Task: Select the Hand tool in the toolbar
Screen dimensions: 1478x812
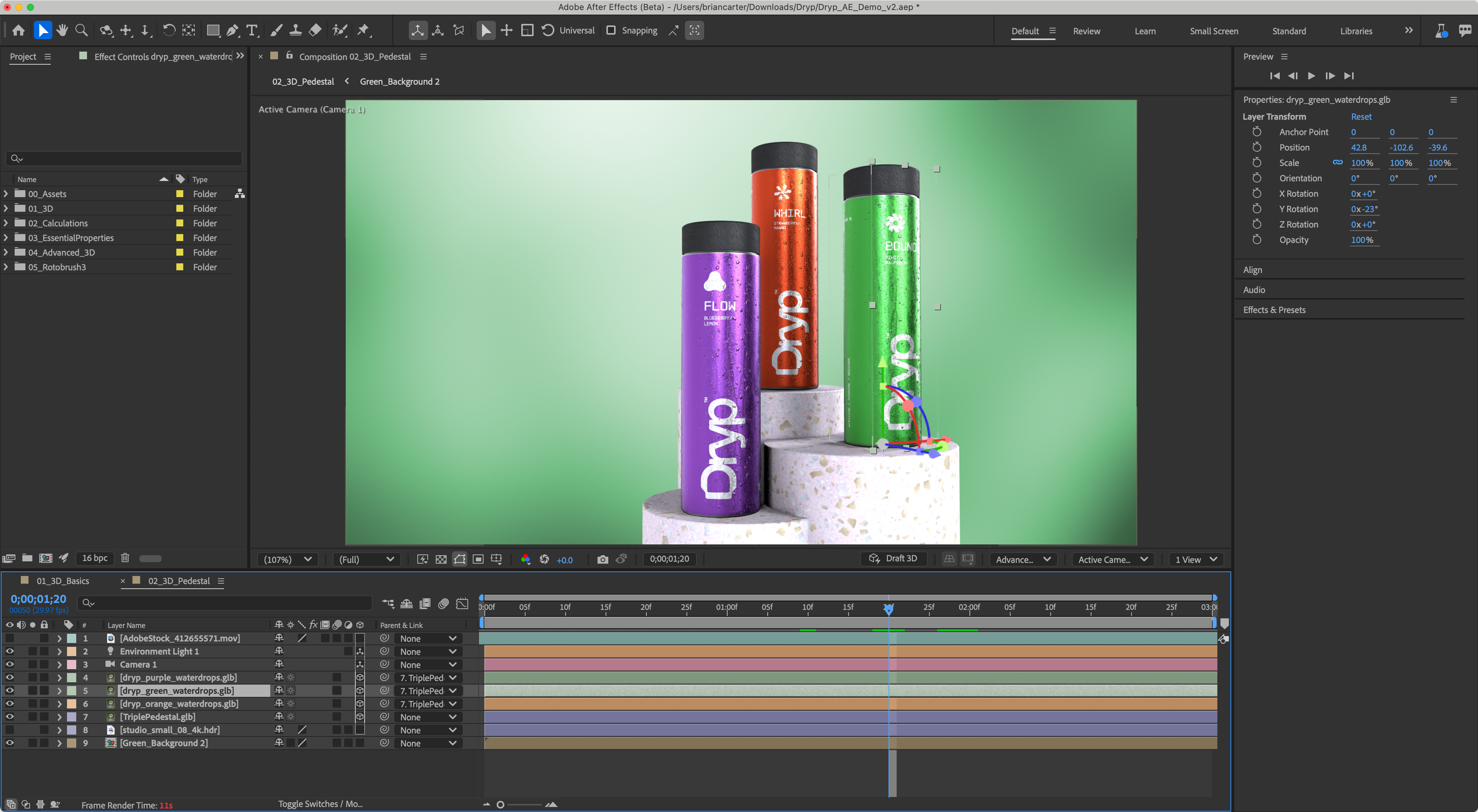Action: tap(62, 30)
